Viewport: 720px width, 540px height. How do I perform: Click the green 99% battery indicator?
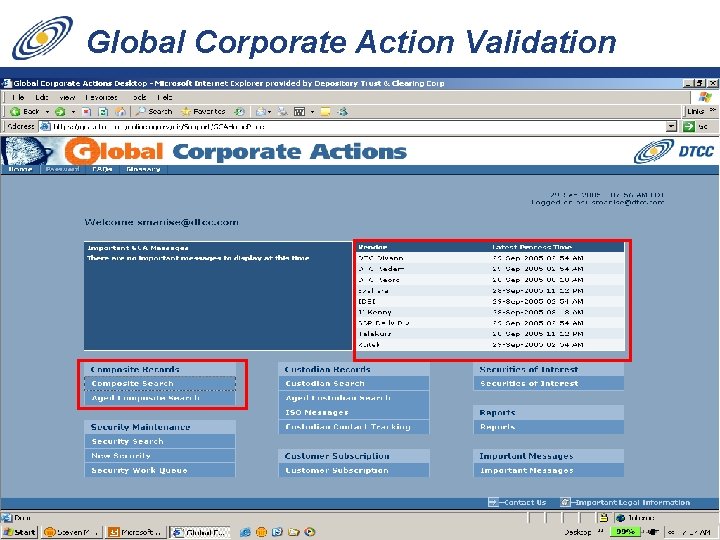(625, 531)
